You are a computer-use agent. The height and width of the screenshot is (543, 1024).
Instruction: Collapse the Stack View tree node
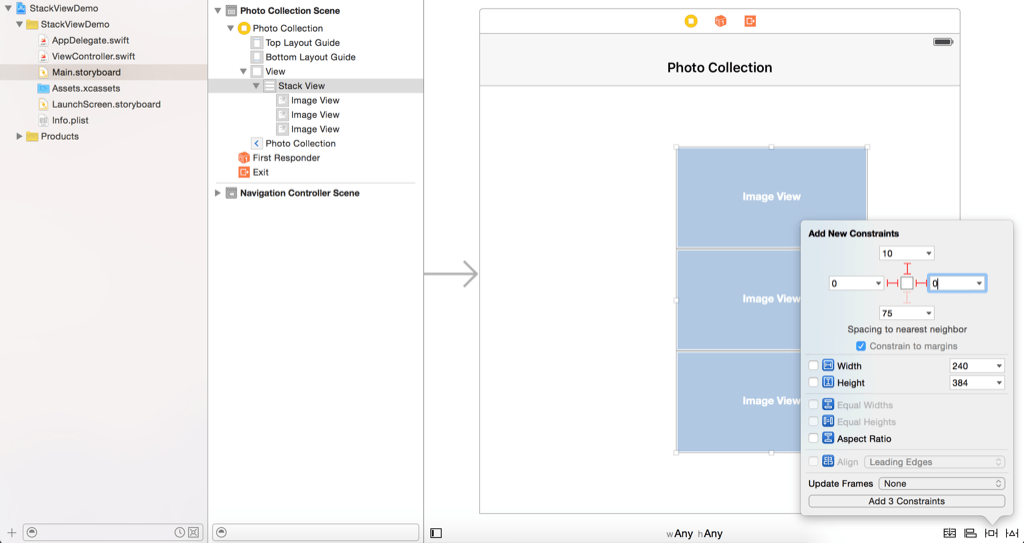click(x=256, y=86)
